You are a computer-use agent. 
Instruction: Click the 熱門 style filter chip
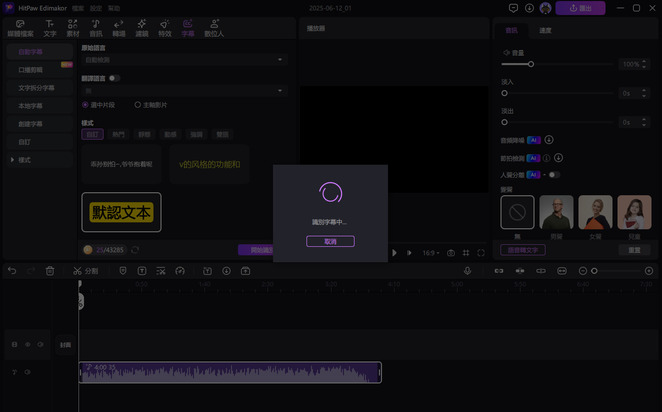118,134
